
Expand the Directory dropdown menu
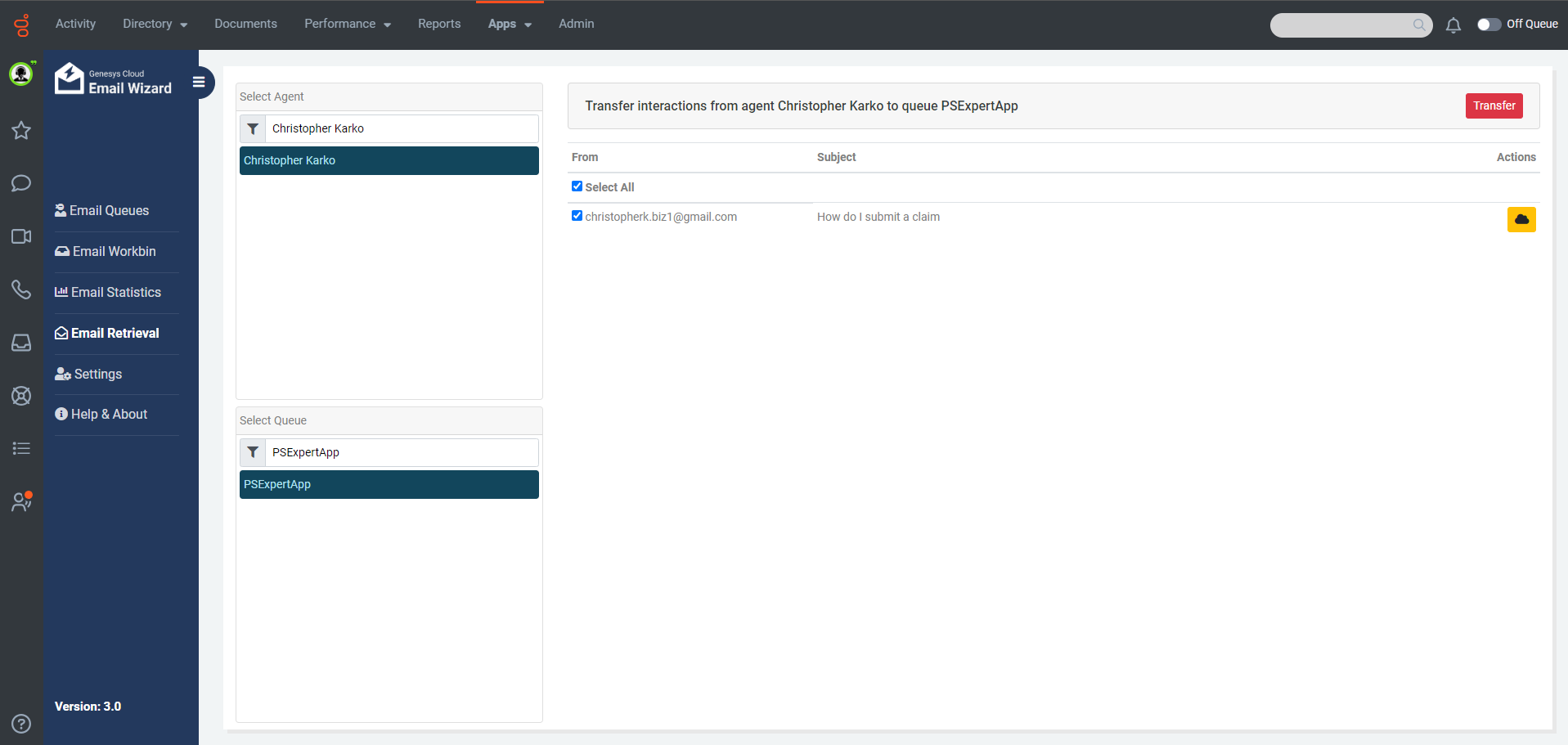[155, 24]
